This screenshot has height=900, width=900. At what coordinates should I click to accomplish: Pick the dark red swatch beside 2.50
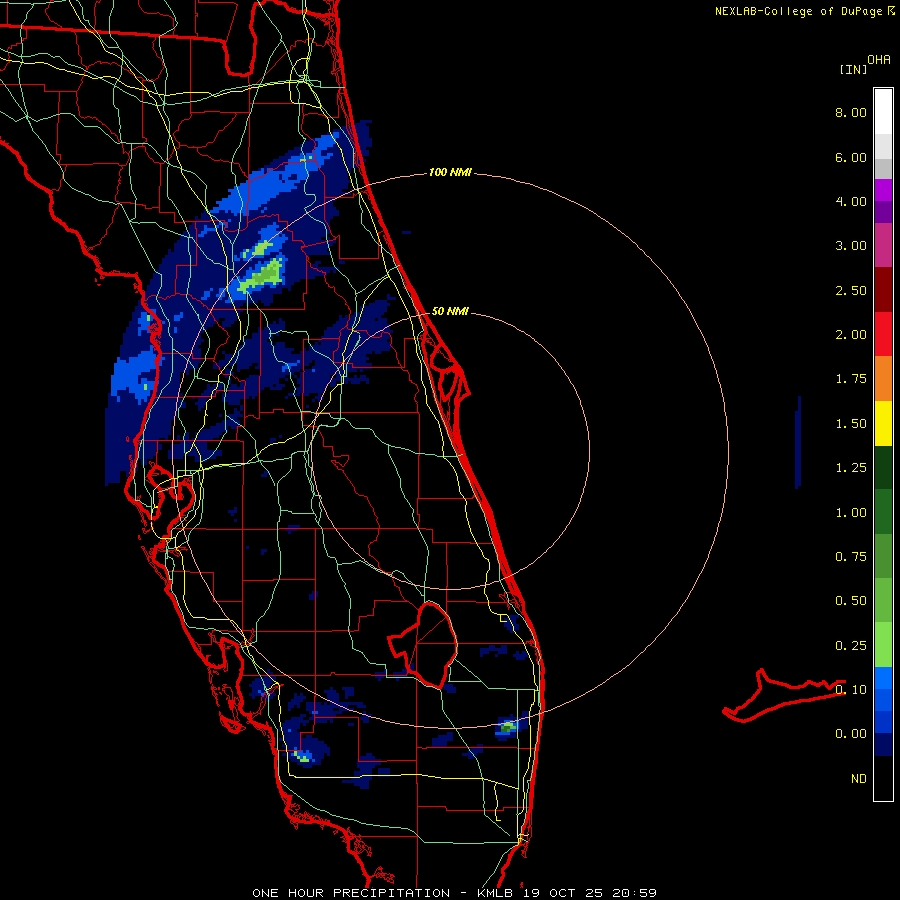coord(883,290)
